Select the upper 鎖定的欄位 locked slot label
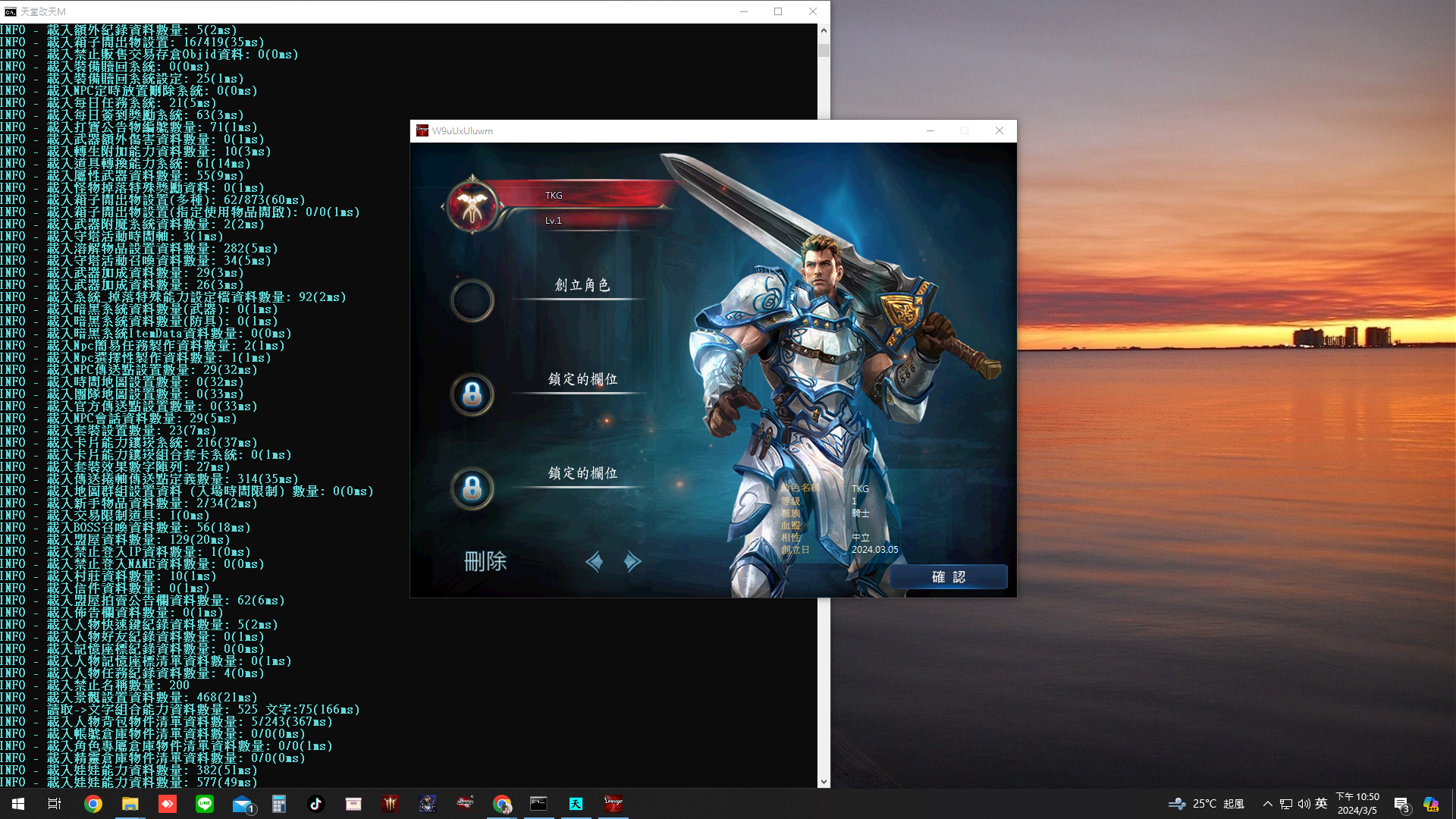The width and height of the screenshot is (1456, 819). coord(582,379)
